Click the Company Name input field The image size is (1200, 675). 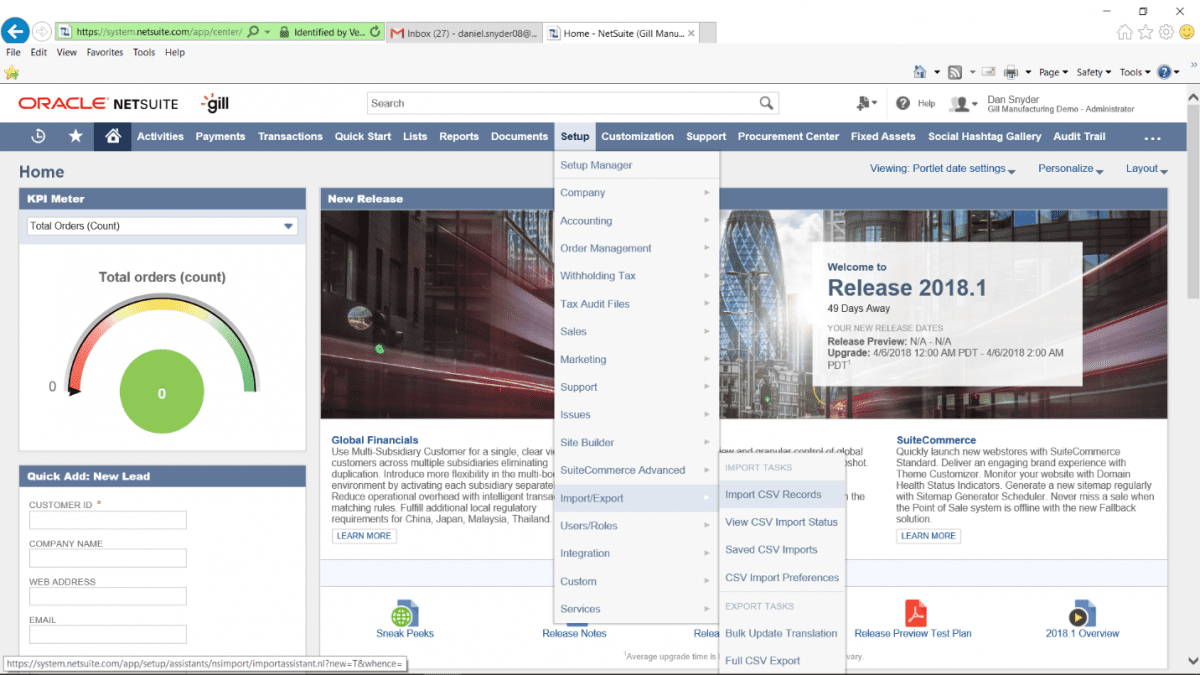click(x=107, y=557)
